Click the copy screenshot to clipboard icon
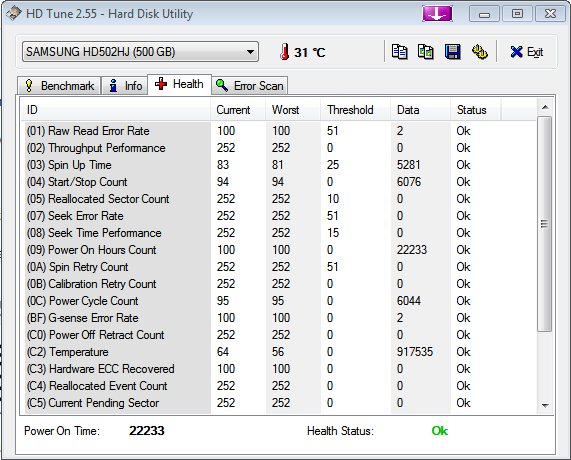 click(x=426, y=52)
